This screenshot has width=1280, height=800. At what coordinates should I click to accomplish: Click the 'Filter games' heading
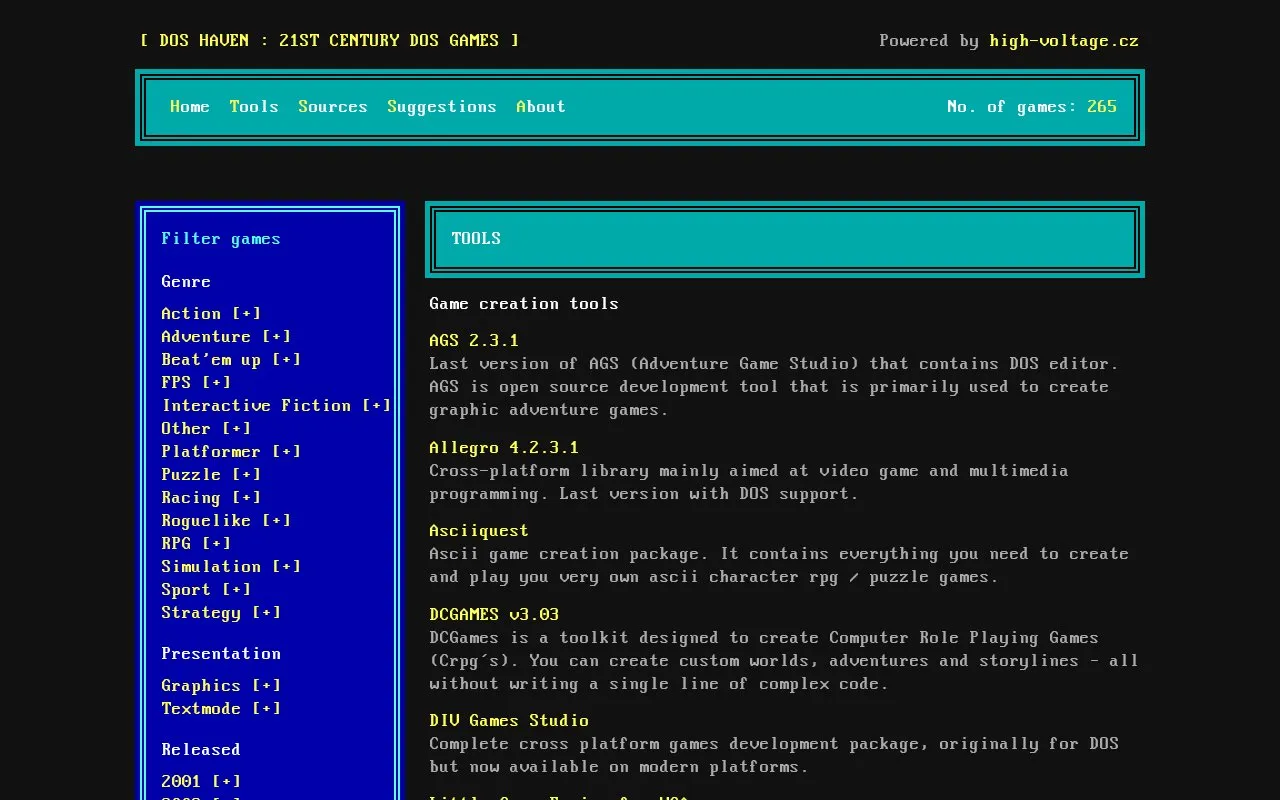point(221,238)
